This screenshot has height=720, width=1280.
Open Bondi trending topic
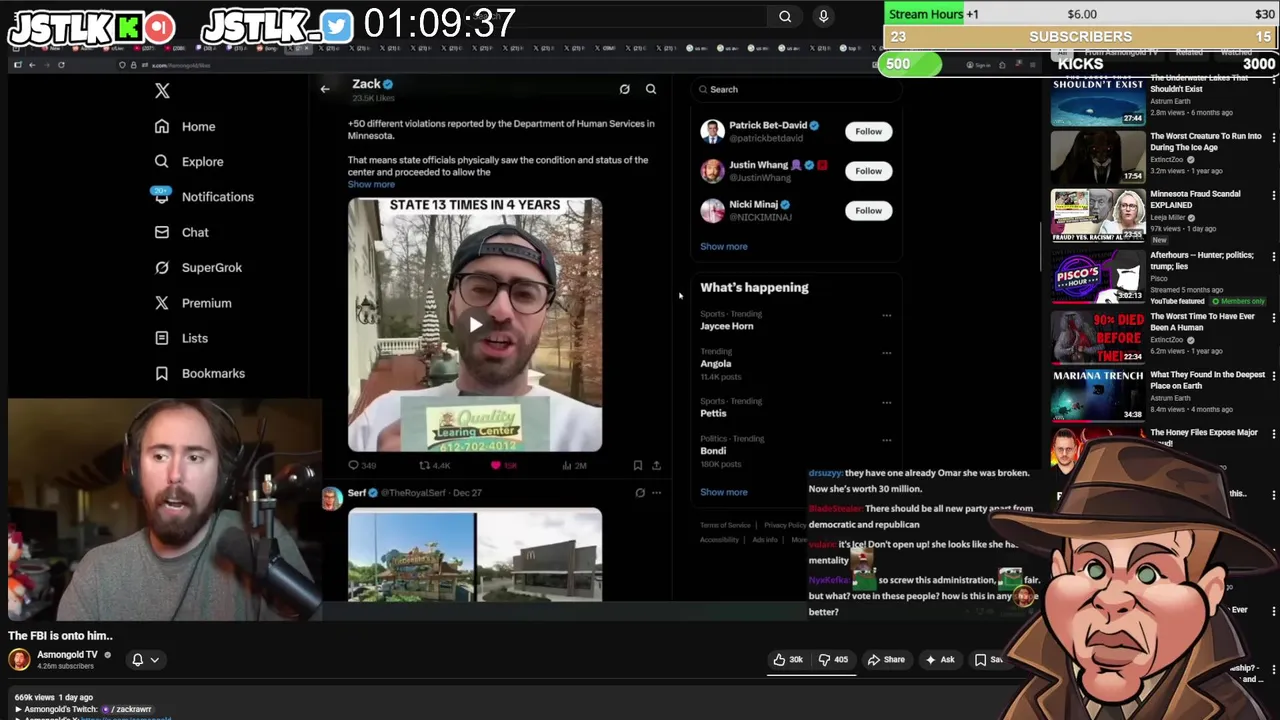[x=713, y=451]
